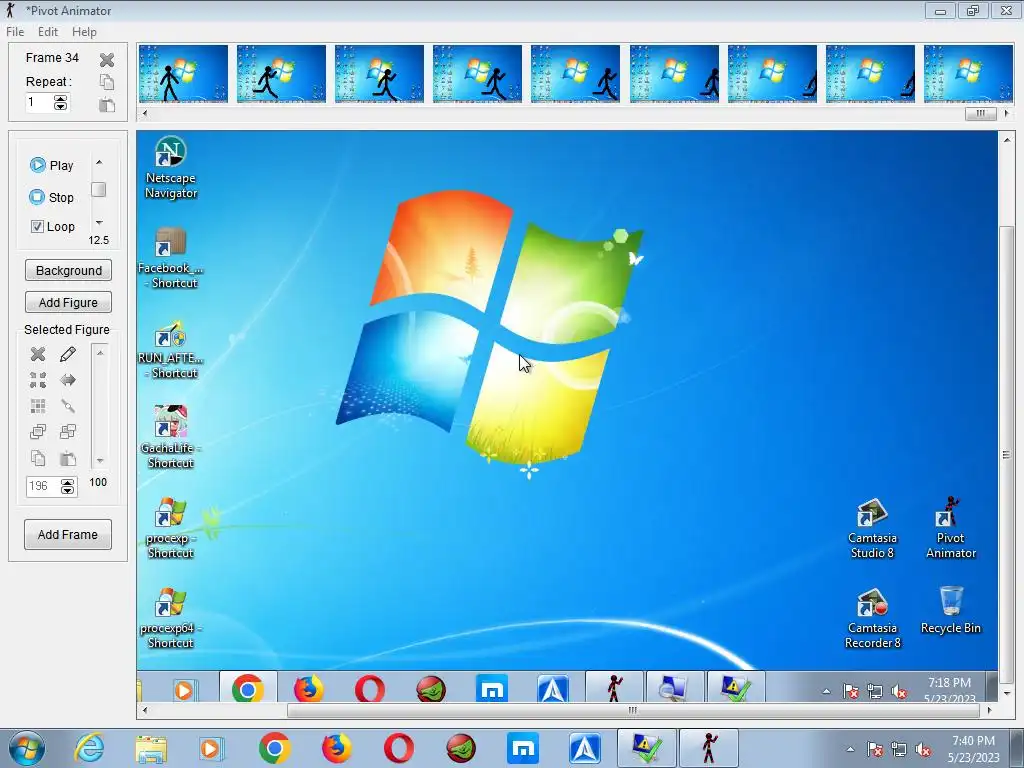Viewport: 1024px width, 768px height.
Task: Click the canvas vertical scrollbar up arrow
Action: [x=1006, y=140]
